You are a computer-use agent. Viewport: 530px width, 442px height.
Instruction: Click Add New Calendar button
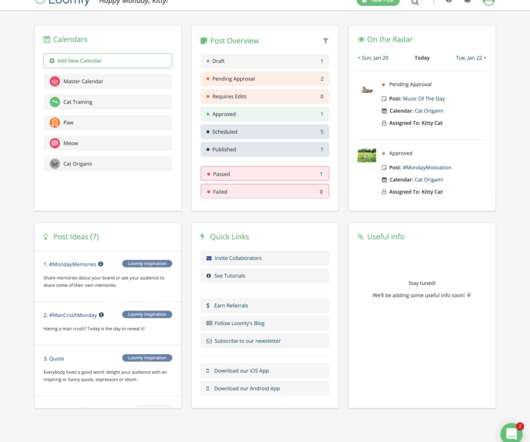107,61
